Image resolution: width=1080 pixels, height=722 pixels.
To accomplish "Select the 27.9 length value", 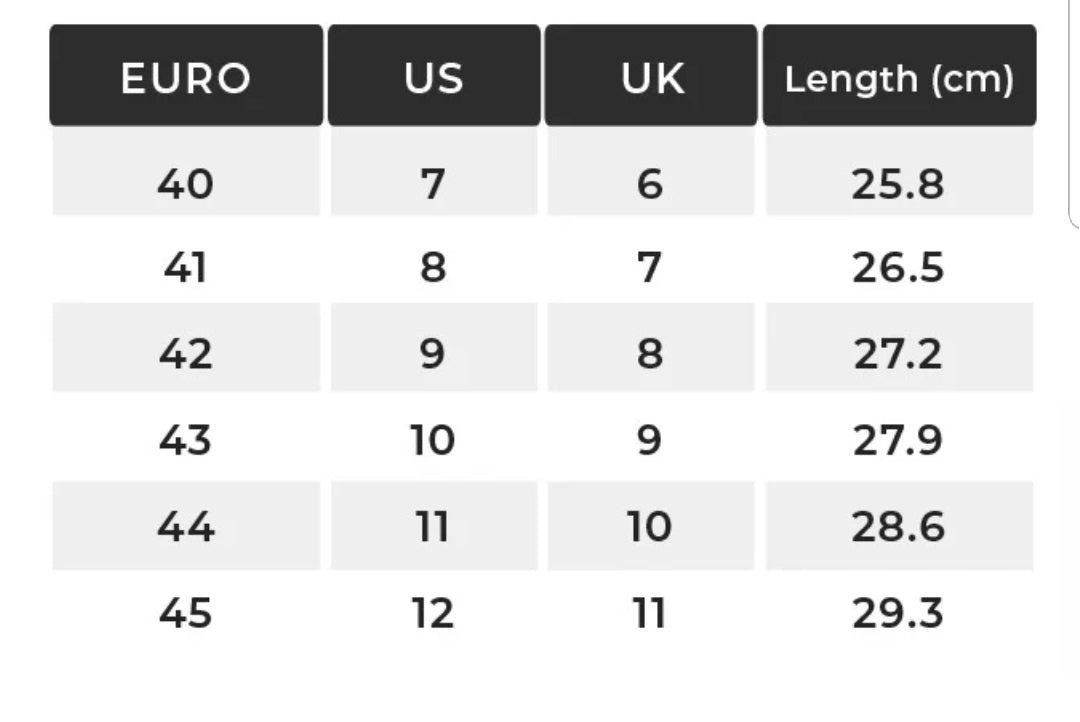I will pos(898,439).
